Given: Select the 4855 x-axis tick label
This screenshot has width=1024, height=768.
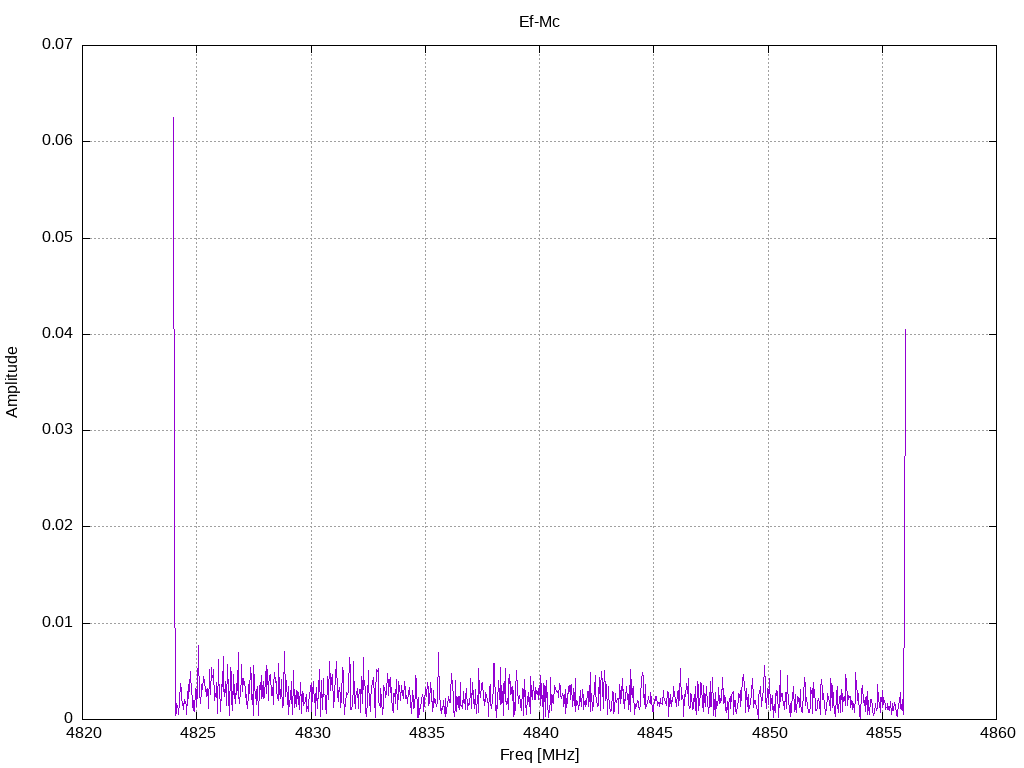Looking at the screenshot, I should click(x=882, y=735).
